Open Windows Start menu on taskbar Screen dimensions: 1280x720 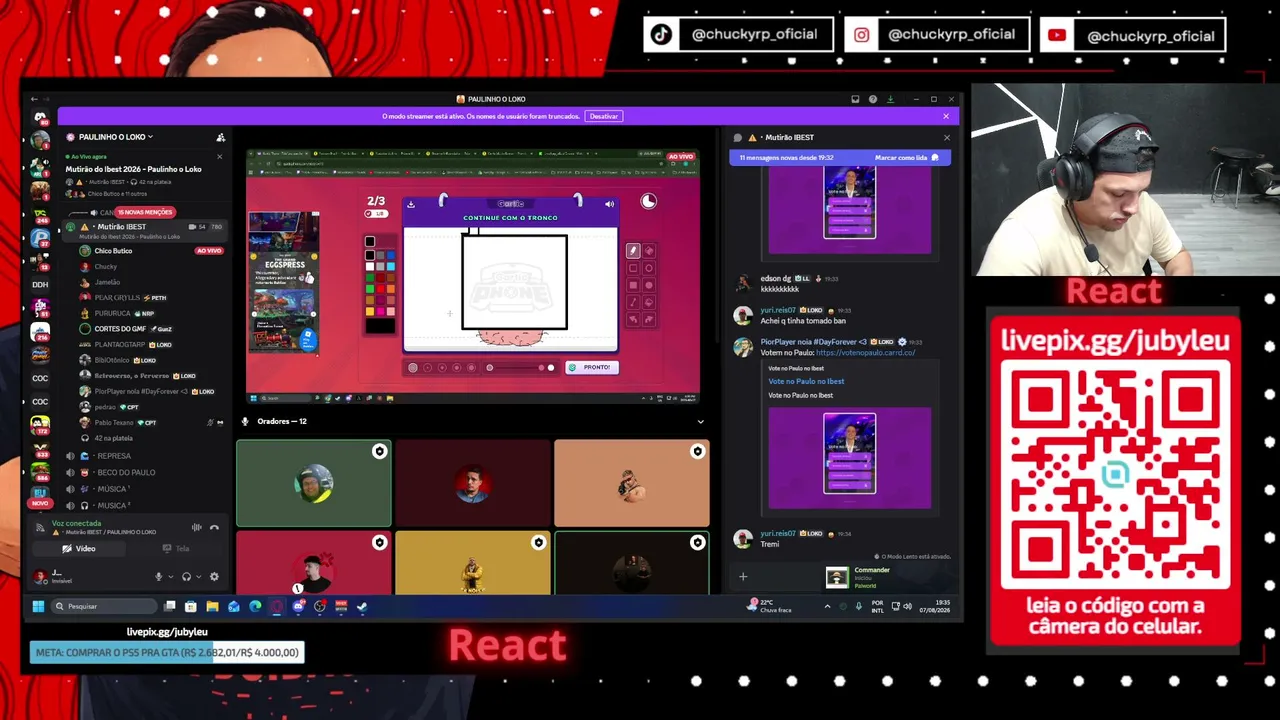pyautogui.click(x=39, y=606)
